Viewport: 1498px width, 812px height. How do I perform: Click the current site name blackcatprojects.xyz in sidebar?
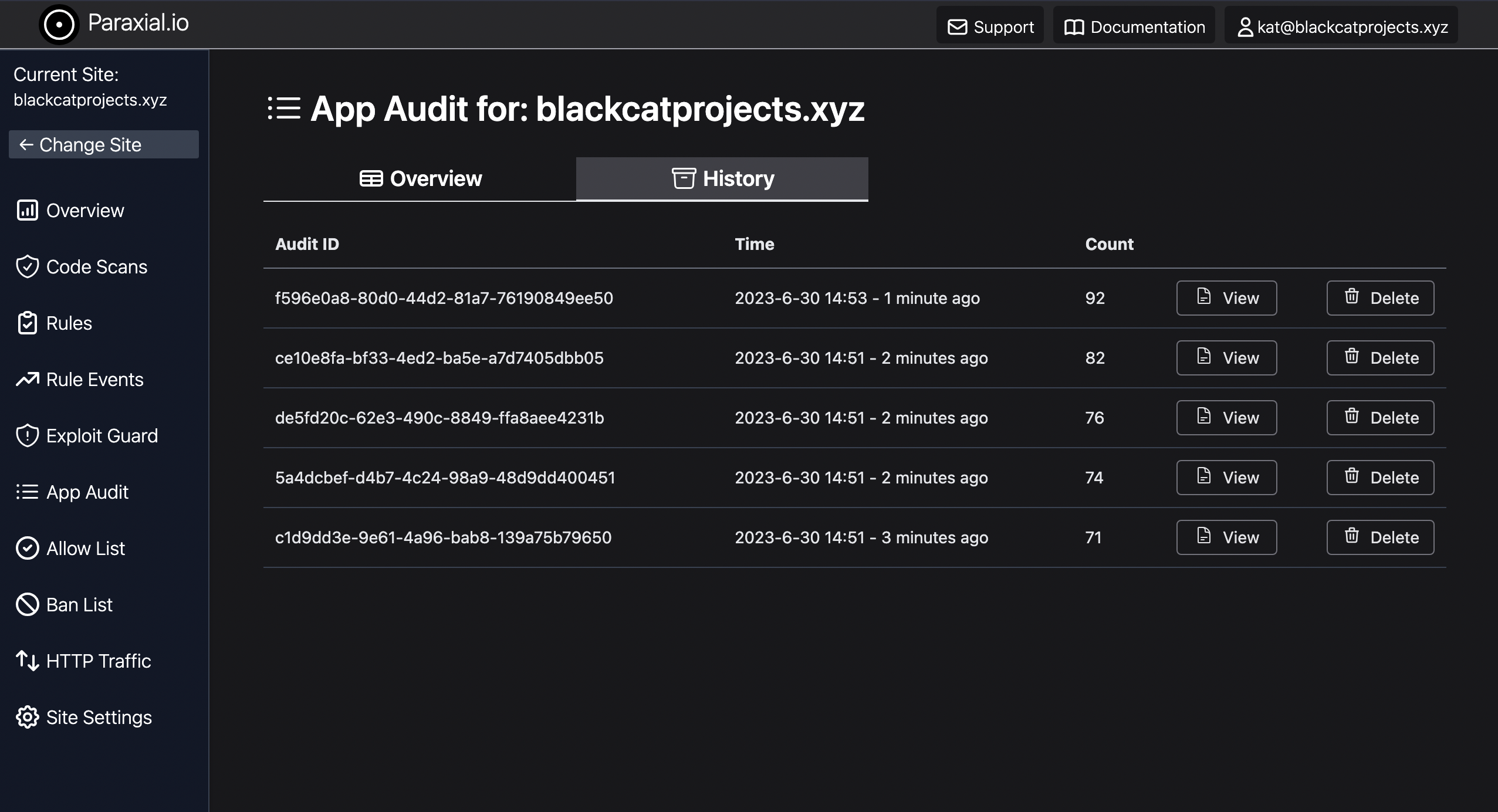[90, 100]
